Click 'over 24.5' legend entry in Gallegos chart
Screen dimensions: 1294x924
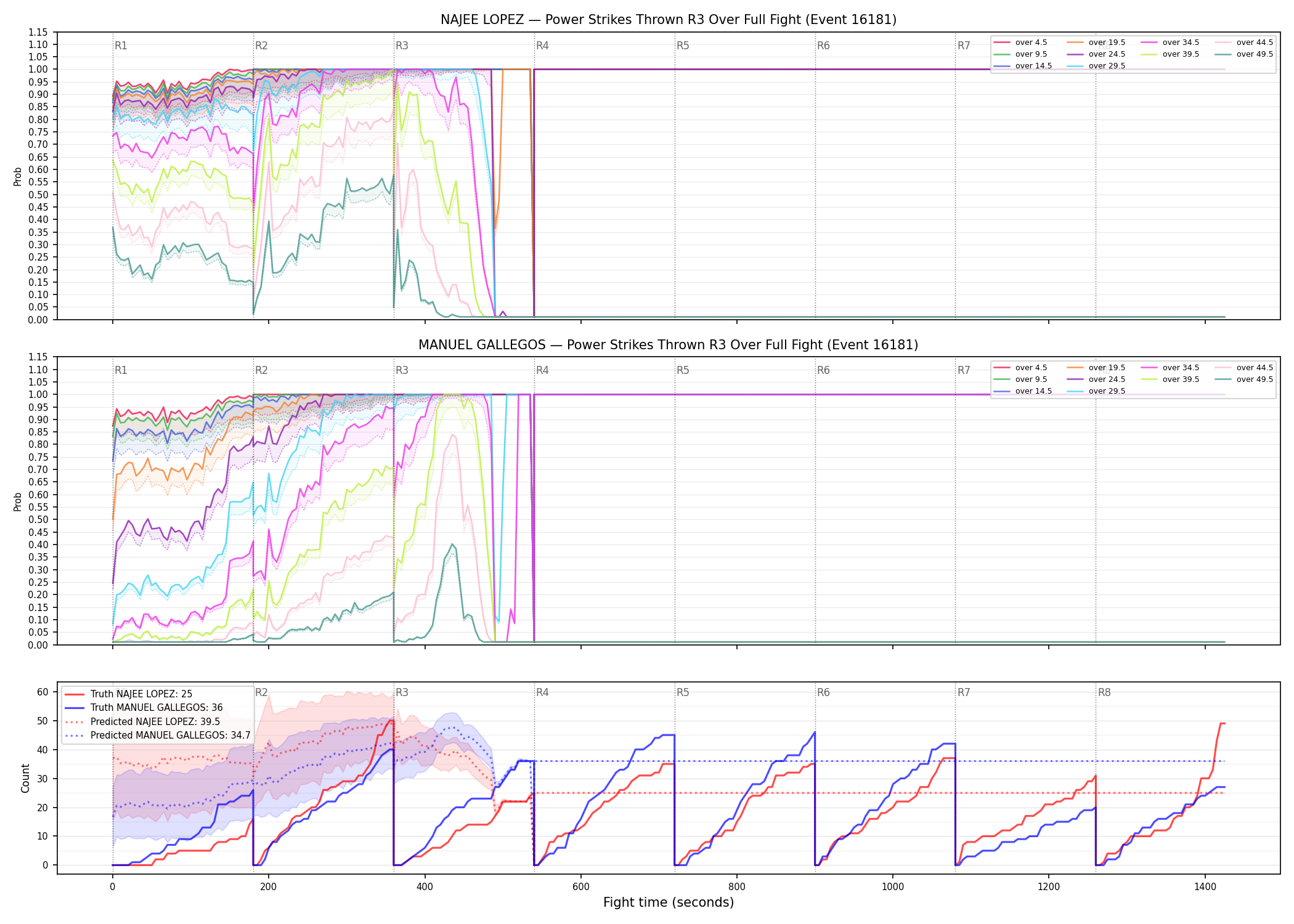[1096, 379]
